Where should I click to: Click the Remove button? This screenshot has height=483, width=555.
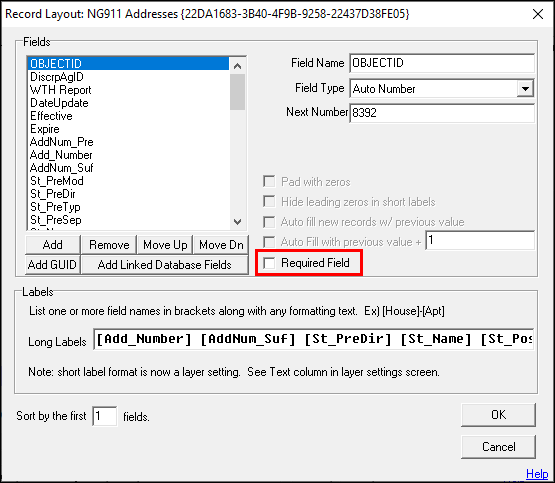point(109,245)
